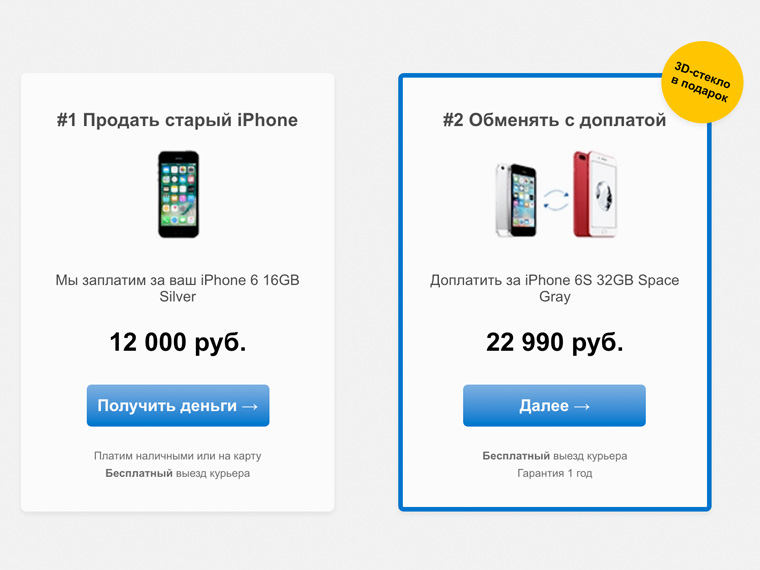Click the blue swap arrows between phones
760x570 pixels.
pyautogui.click(x=554, y=198)
